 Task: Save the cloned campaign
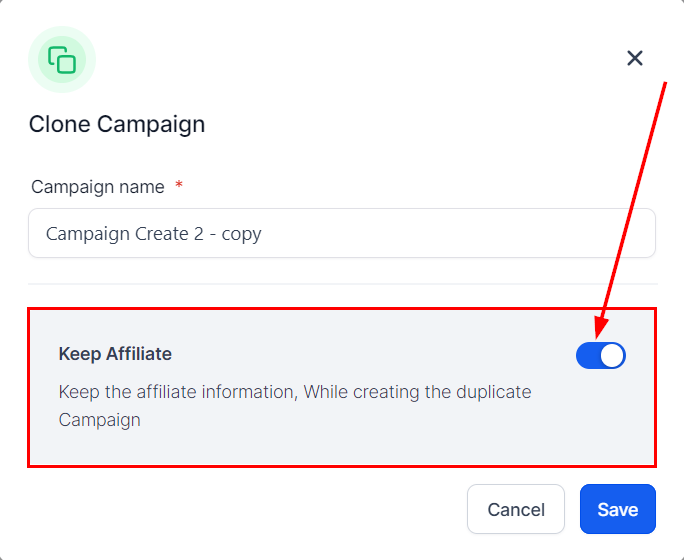pyautogui.click(x=617, y=509)
